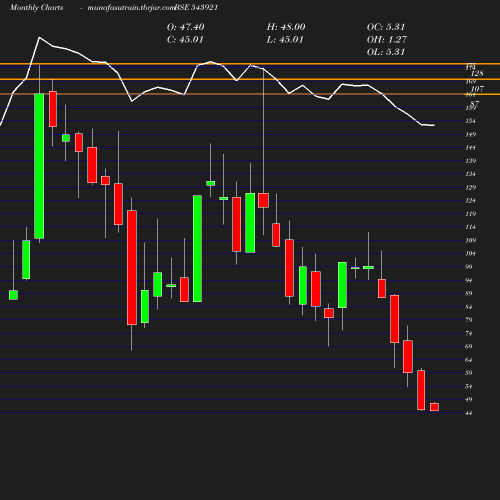This screenshot has width=500, height=500.
Task: Click the "BSE 543921" ticker label
Action: click(196, 8)
